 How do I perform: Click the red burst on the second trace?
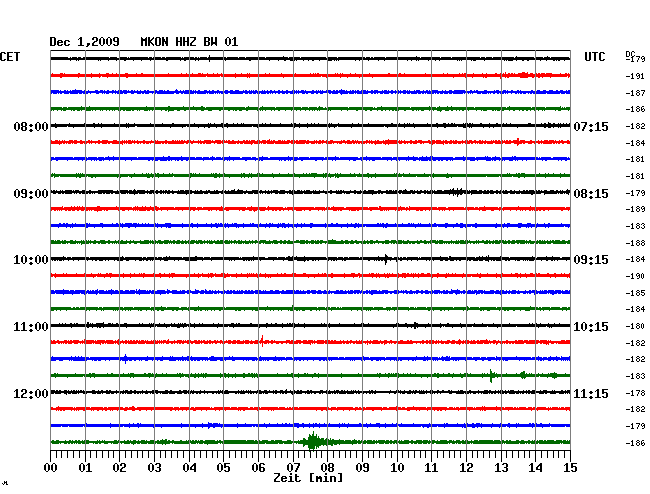click(524, 75)
